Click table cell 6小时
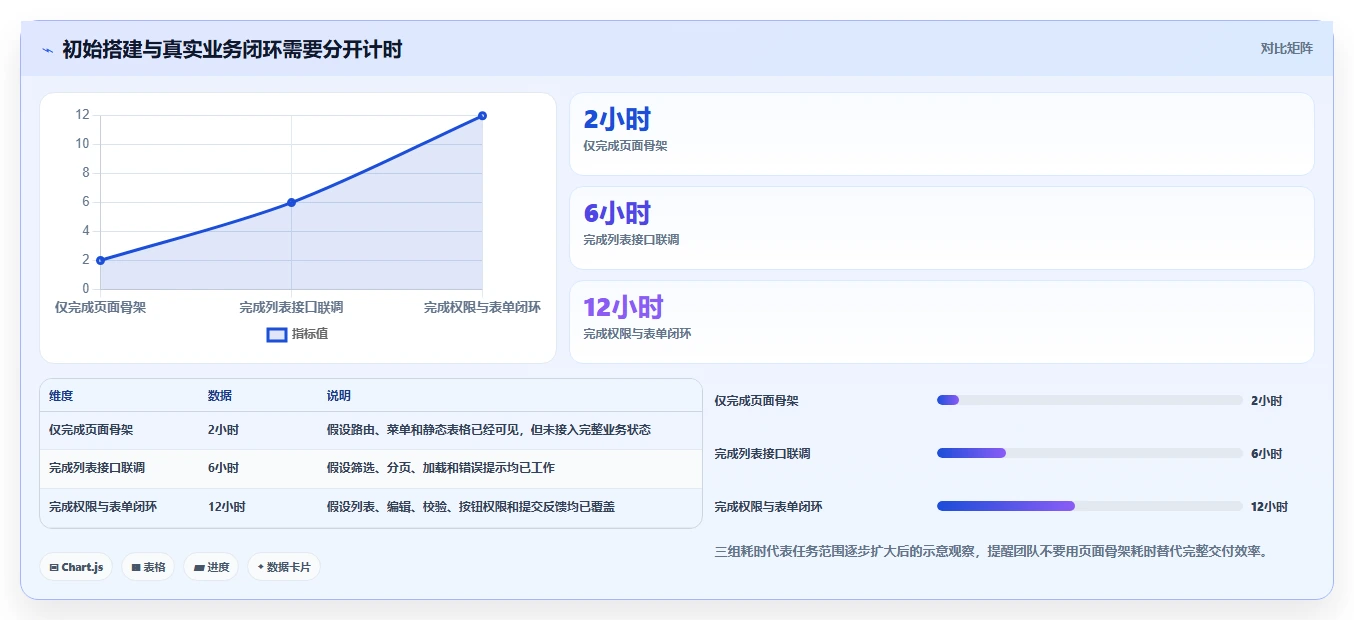The image size is (1354, 620). (223, 468)
